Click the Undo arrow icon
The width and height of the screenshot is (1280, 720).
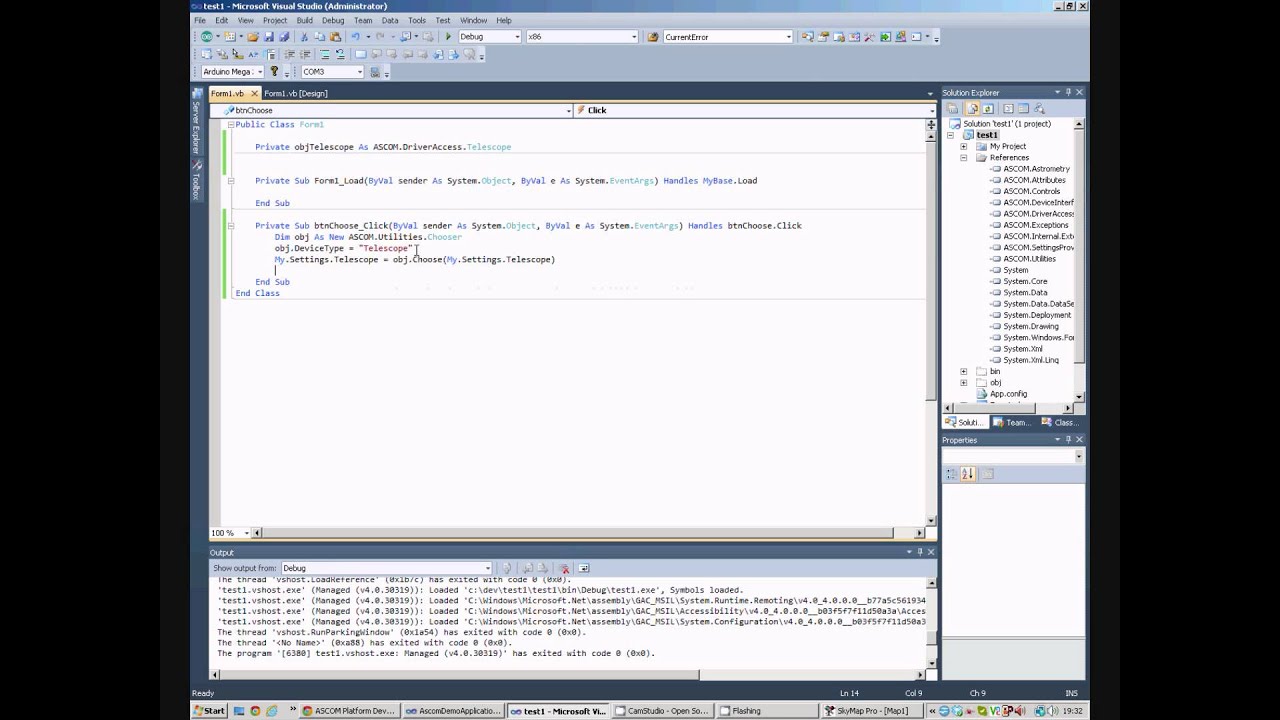point(355,37)
